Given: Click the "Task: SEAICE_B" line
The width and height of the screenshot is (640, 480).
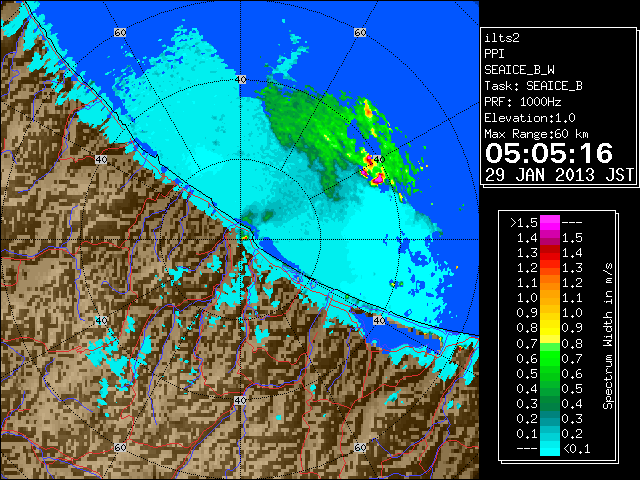Looking at the screenshot, I should tap(533, 86).
